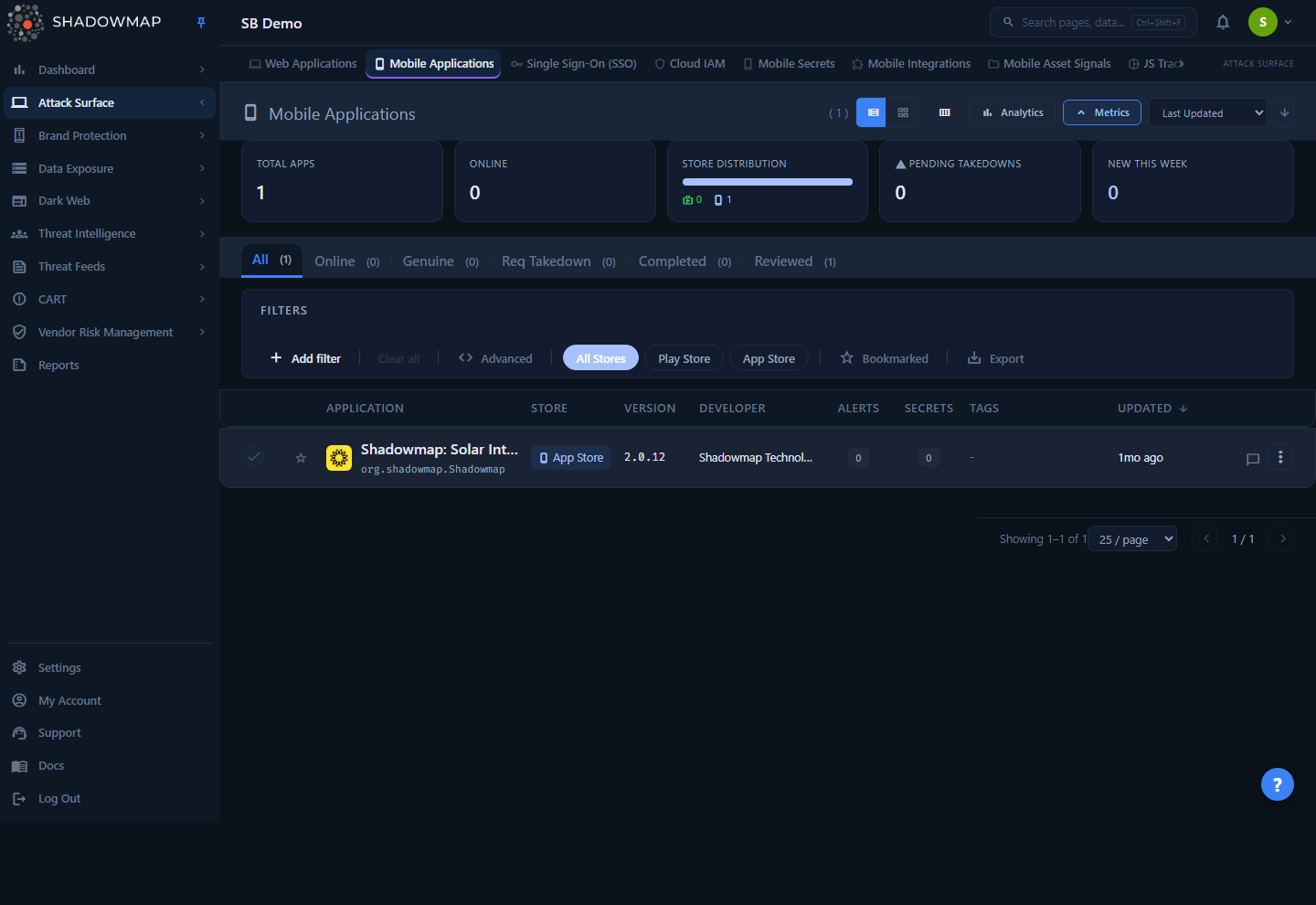Screen dimensions: 1316x905
Task: Switch to Cloud IAM tab
Action: pyautogui.click(x=690, y=64)
